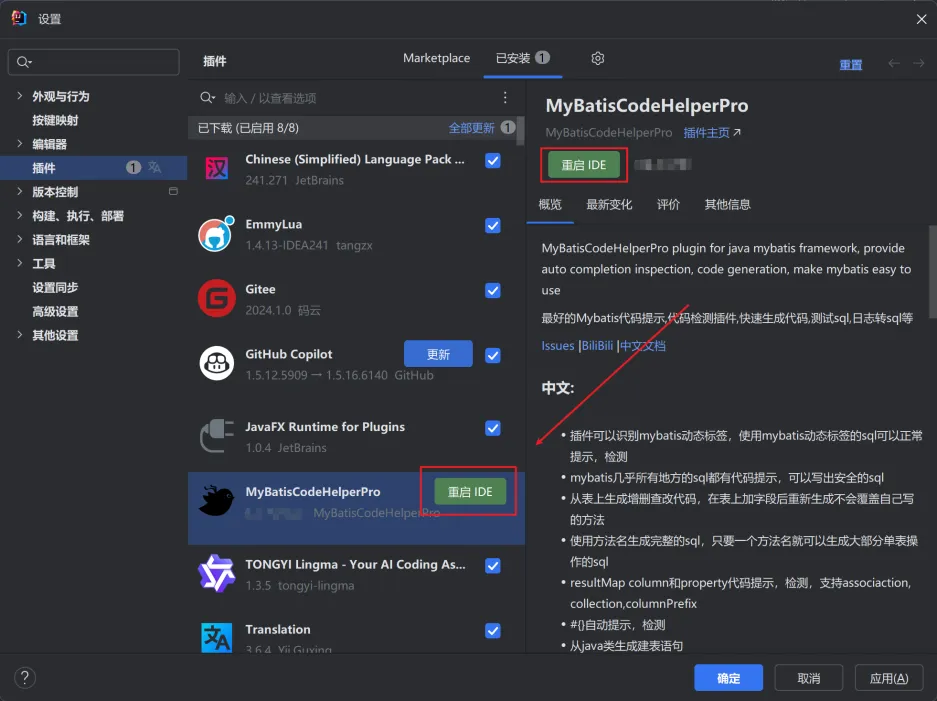Open the Issues link
Viewport: 937px width, 701px height.
[558, 345]
